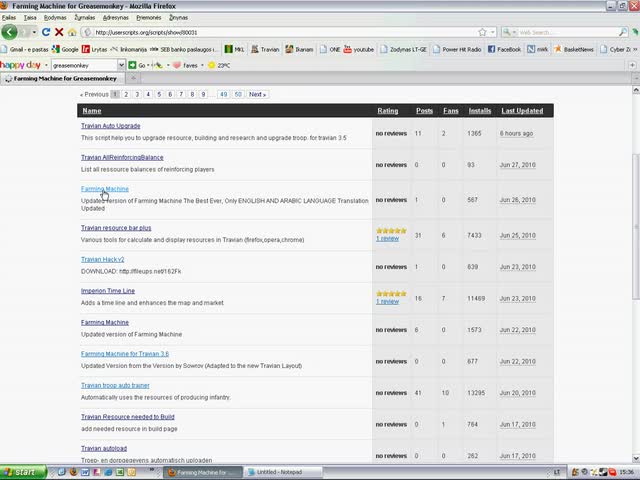Open the Travian bookmark
The image size is (640, 480).
click(x=265, y=49)
